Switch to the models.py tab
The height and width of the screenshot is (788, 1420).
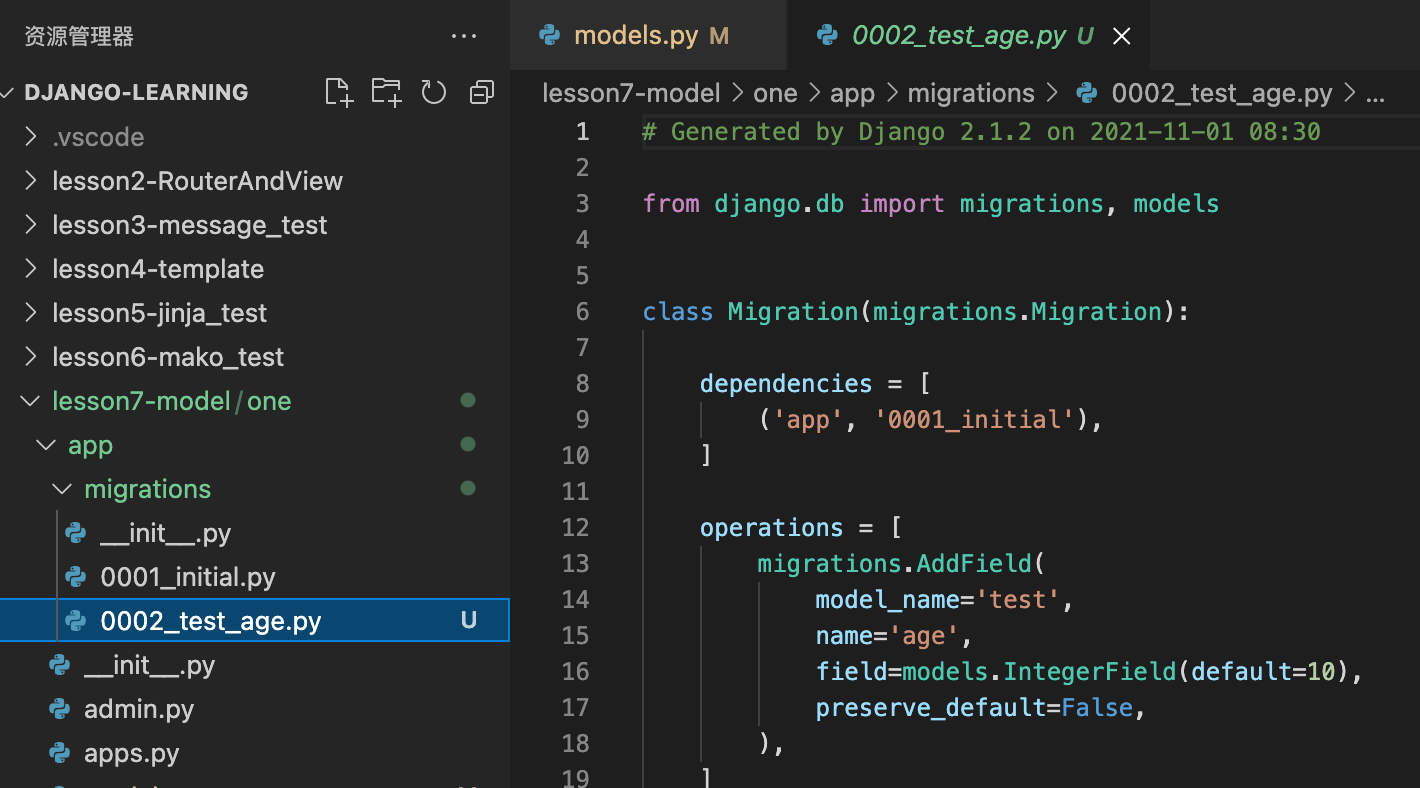pyautogui.click(x=648, y=36)
